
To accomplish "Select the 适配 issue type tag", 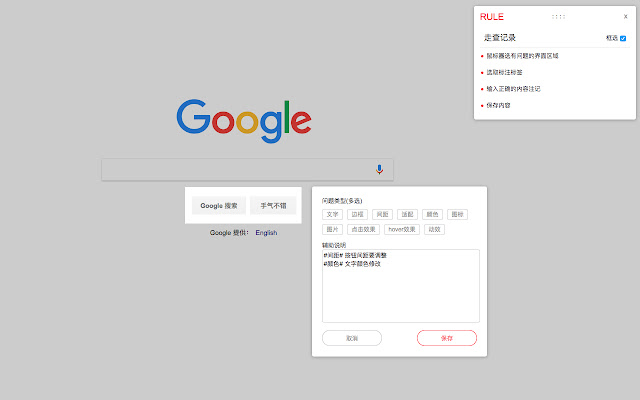I will tap(407, 214).
